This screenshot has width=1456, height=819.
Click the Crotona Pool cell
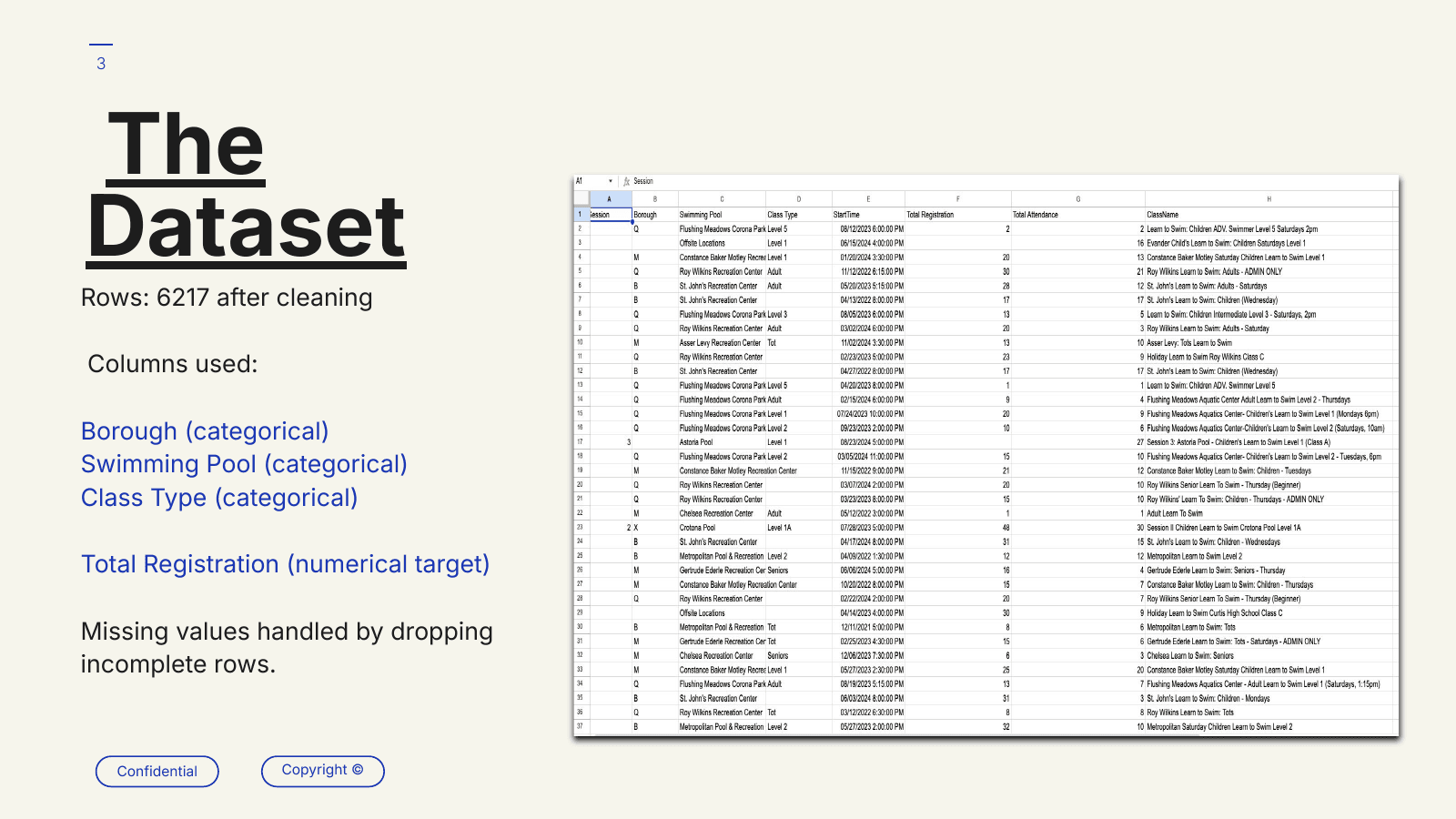click(722, 528)
